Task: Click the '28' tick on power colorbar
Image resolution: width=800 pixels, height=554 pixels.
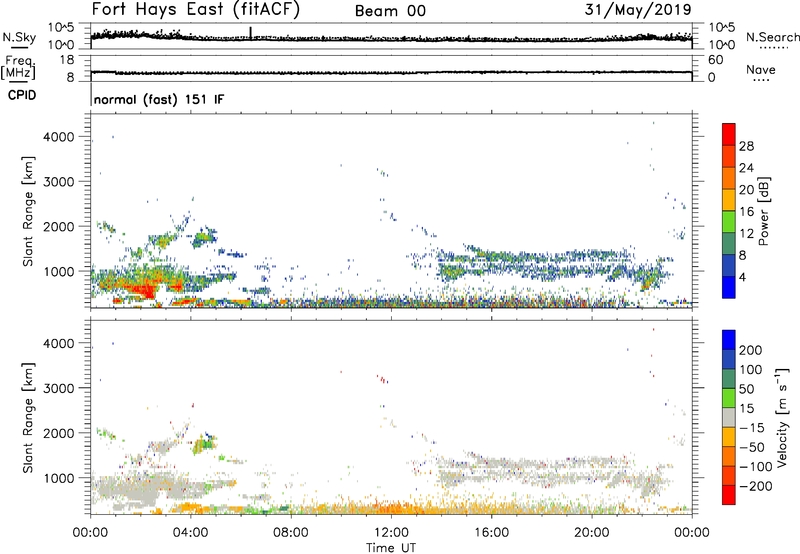Action: coord(746,146)
